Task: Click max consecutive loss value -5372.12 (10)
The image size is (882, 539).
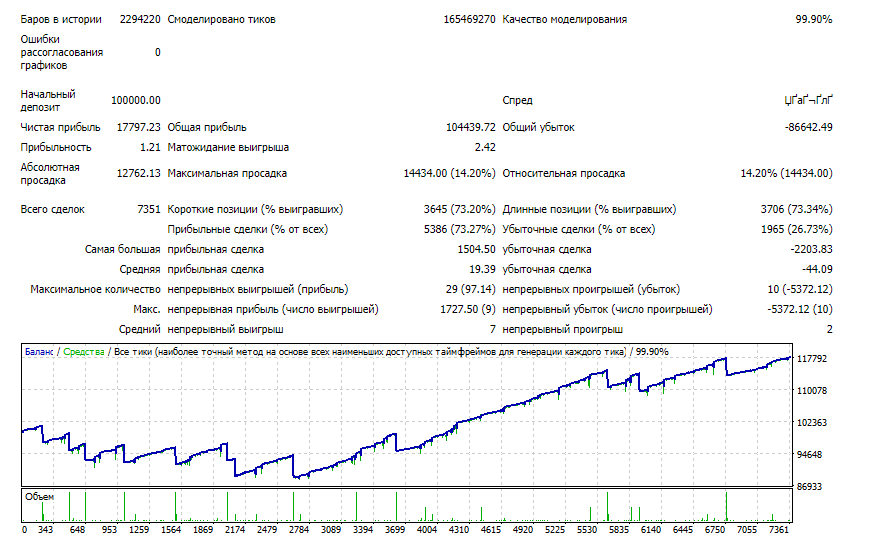Action: (x=800, y=309)
